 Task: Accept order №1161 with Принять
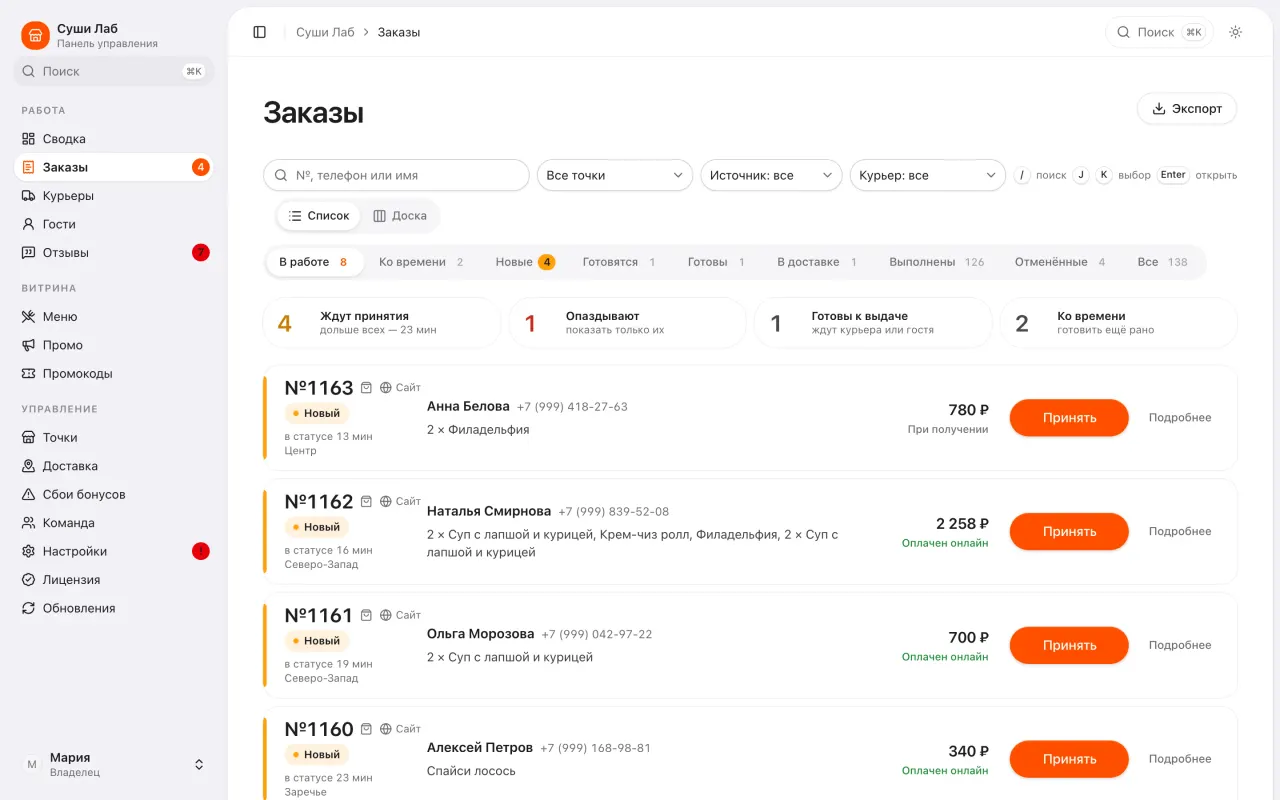coord(1069,645)
